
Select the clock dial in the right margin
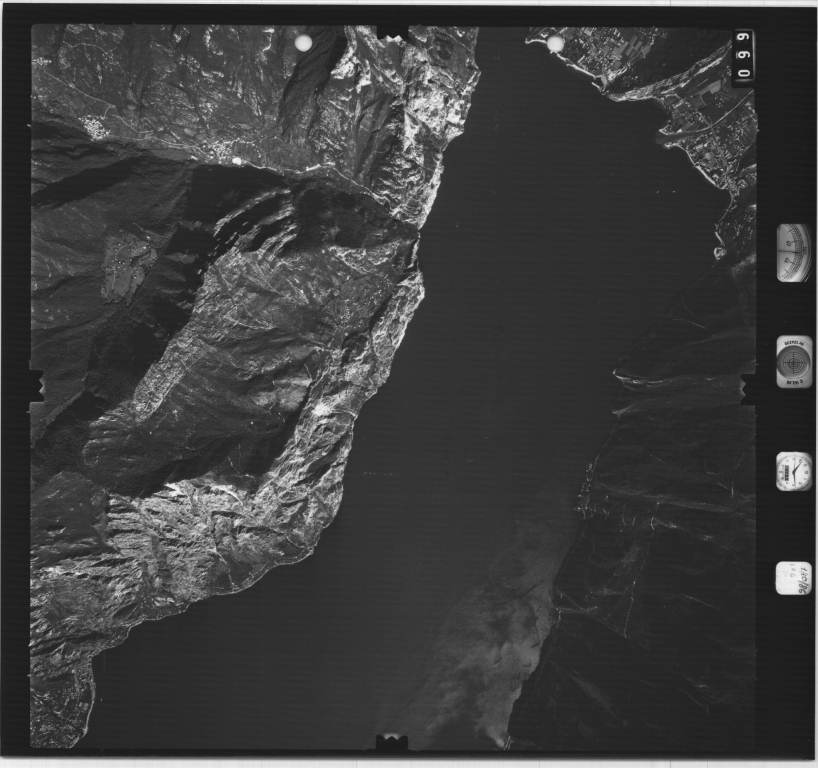pyautogui.click(x=793, y=471)
